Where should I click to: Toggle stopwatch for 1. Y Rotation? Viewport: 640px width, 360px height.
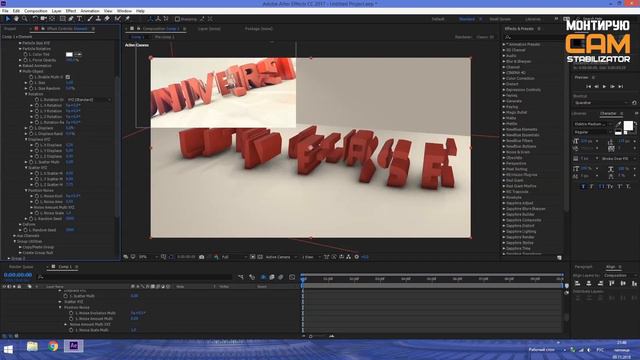pyautogui.click(x=37, y=111)
